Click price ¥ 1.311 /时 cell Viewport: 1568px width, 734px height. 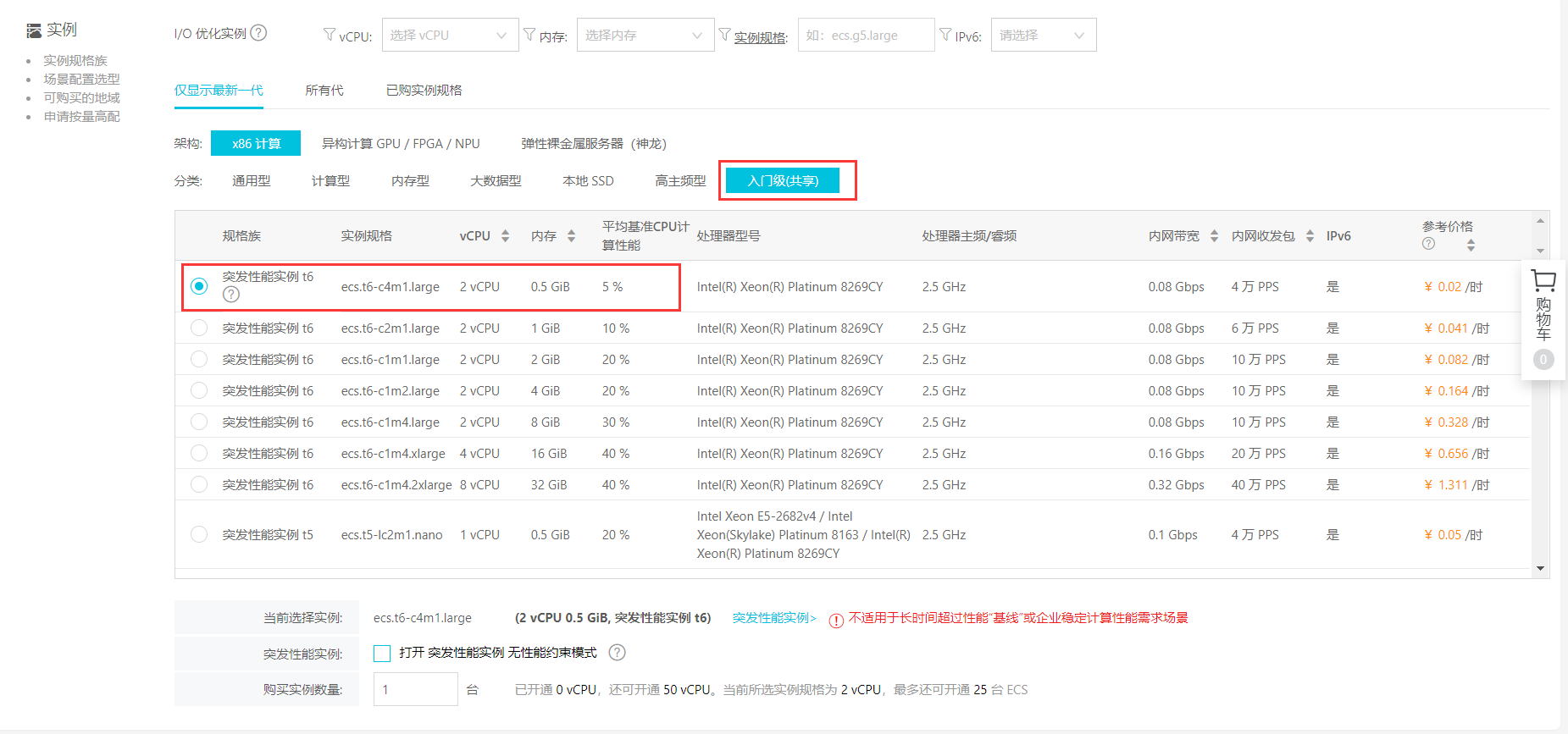coord(1457,485)
